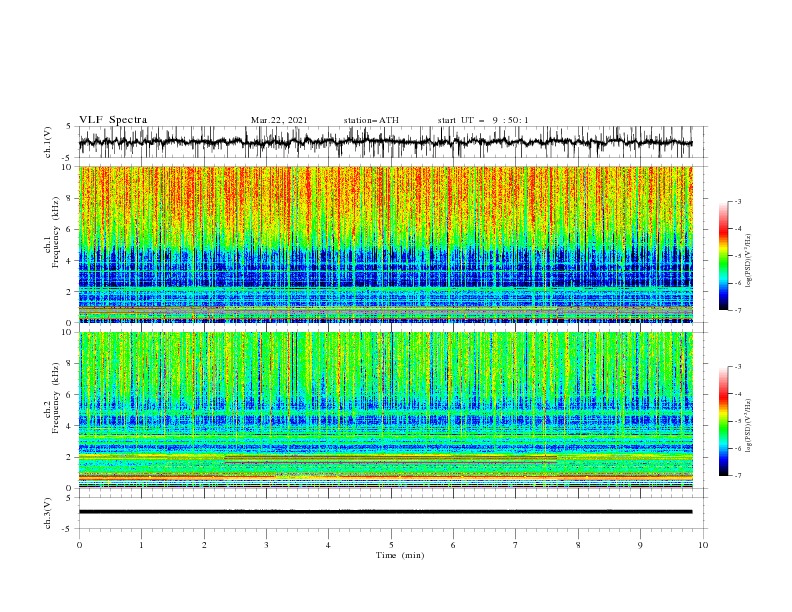This screenshot has width=792, height=612.
Task: Click the '9' tick on the time axis
Action: (x=640, y=545)
